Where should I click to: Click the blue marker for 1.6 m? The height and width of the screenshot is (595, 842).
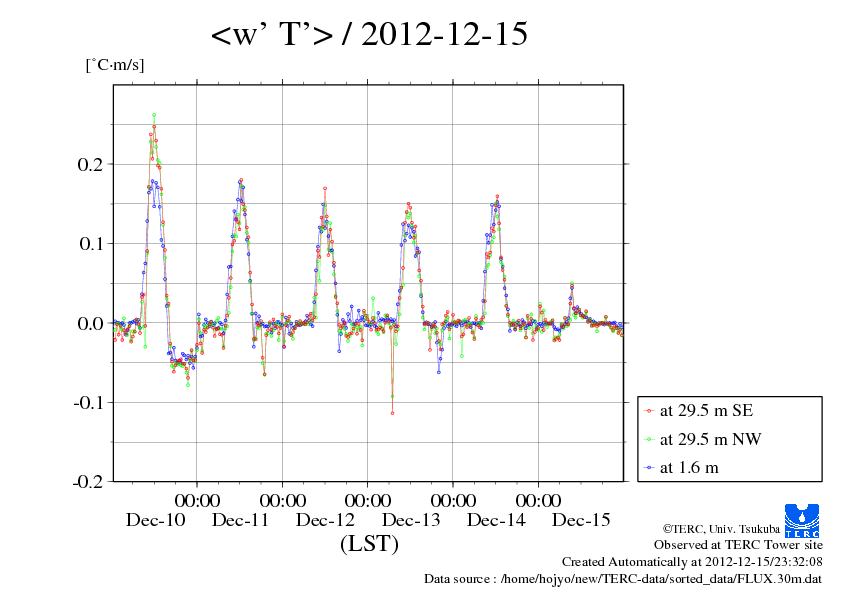click(650, 467)
